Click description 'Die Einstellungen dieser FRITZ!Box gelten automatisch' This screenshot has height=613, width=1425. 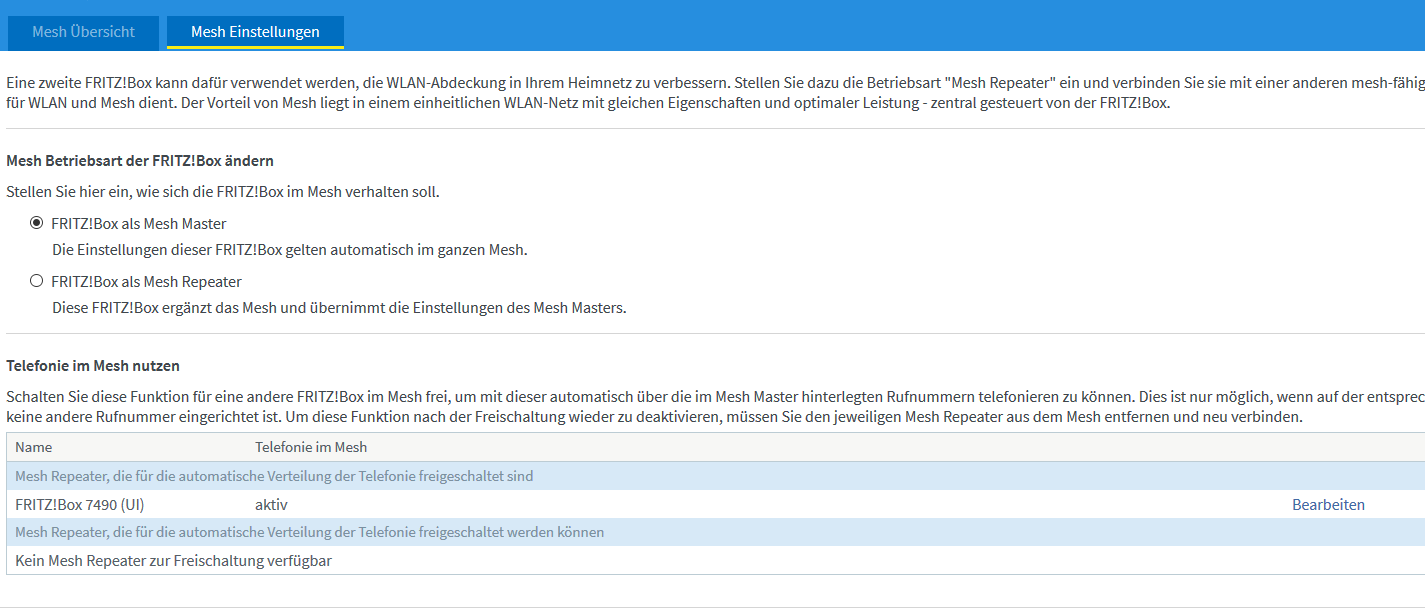289,249
